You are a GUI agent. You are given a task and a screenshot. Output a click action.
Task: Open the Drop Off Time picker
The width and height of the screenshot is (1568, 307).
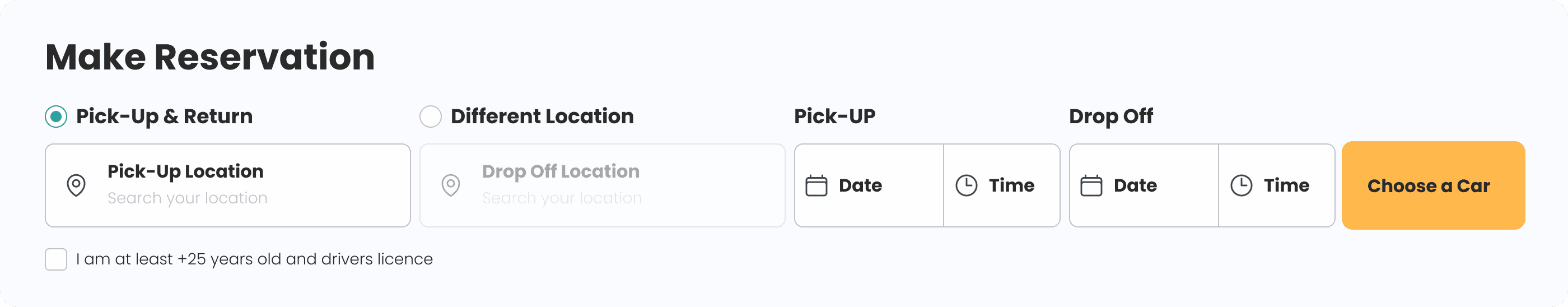tap(1286, 185)
